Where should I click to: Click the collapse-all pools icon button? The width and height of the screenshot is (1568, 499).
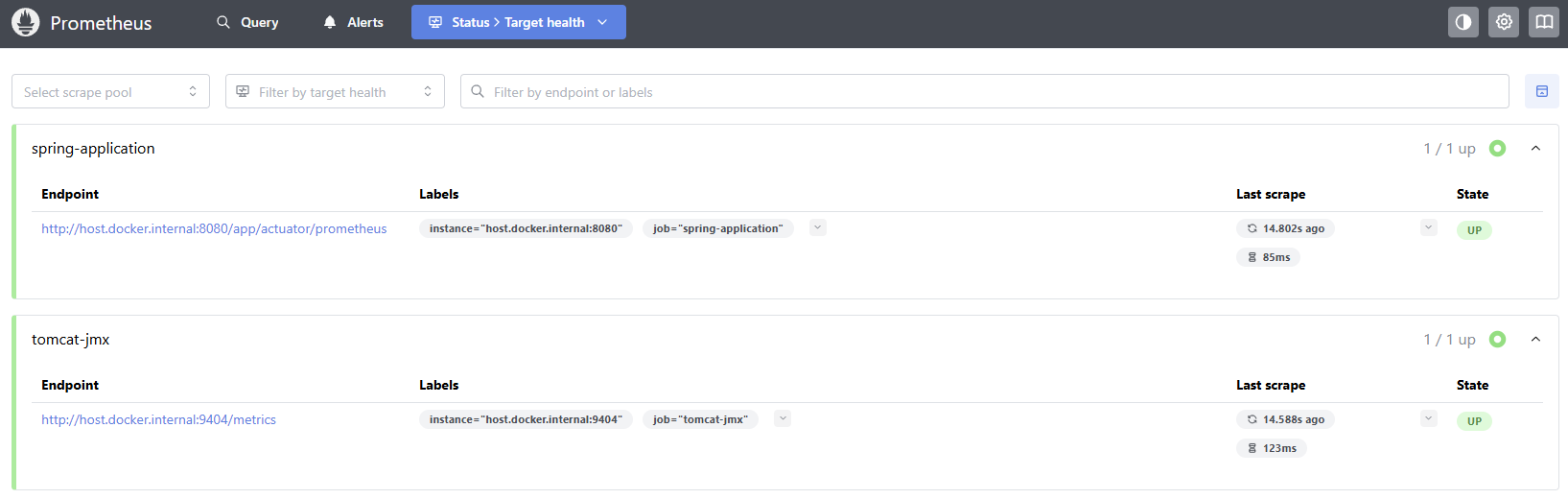[1541, 91]
